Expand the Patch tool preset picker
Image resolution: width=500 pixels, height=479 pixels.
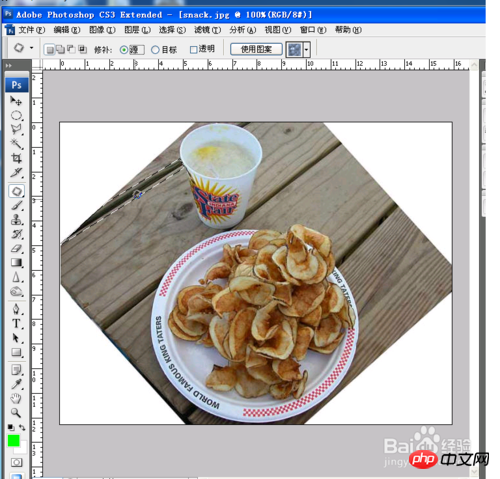(x=31, y=48)
